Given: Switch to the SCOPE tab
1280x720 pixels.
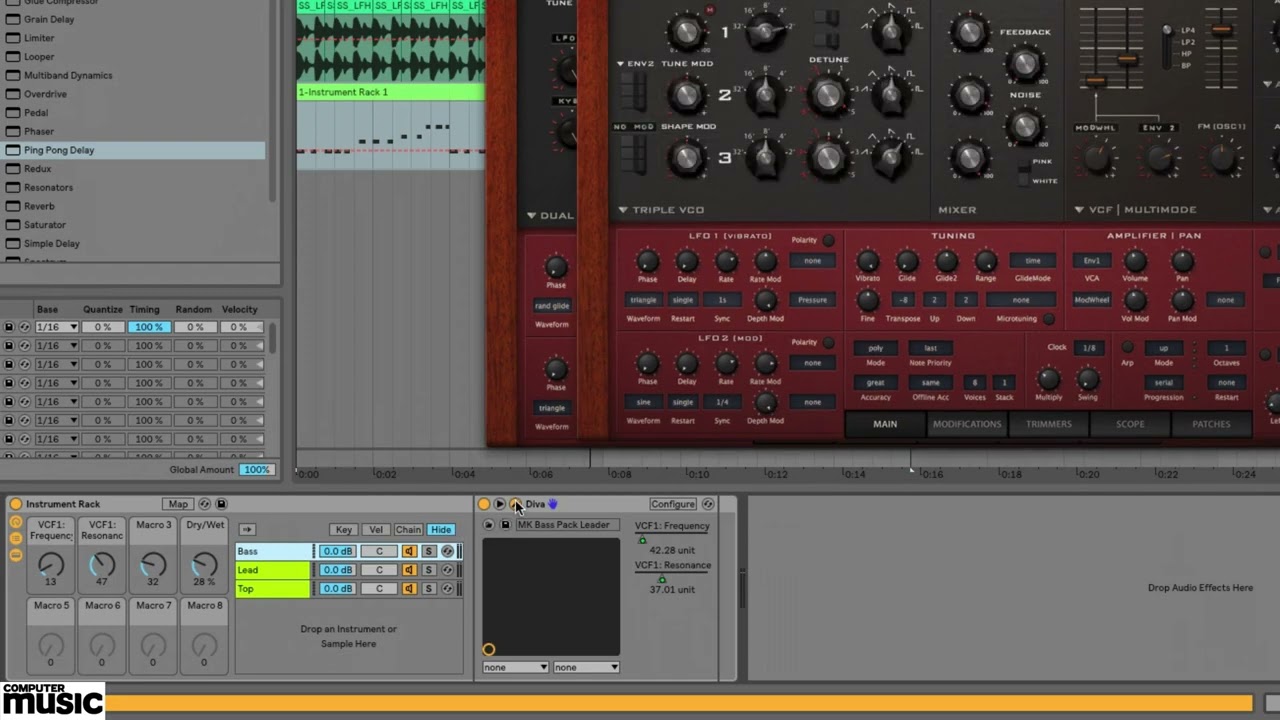Looking at the screenshot, I should pos(1130,424).
